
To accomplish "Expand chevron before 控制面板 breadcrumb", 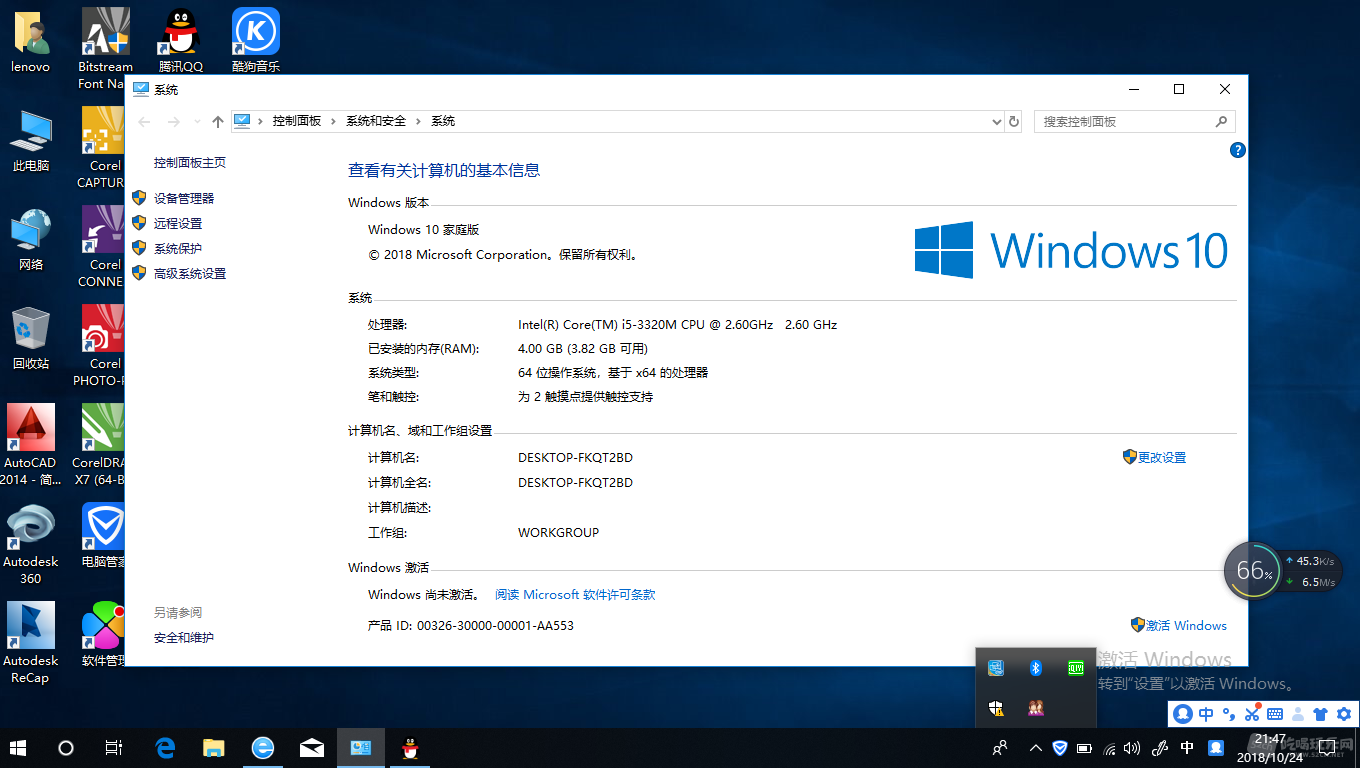I will (261, 121).
